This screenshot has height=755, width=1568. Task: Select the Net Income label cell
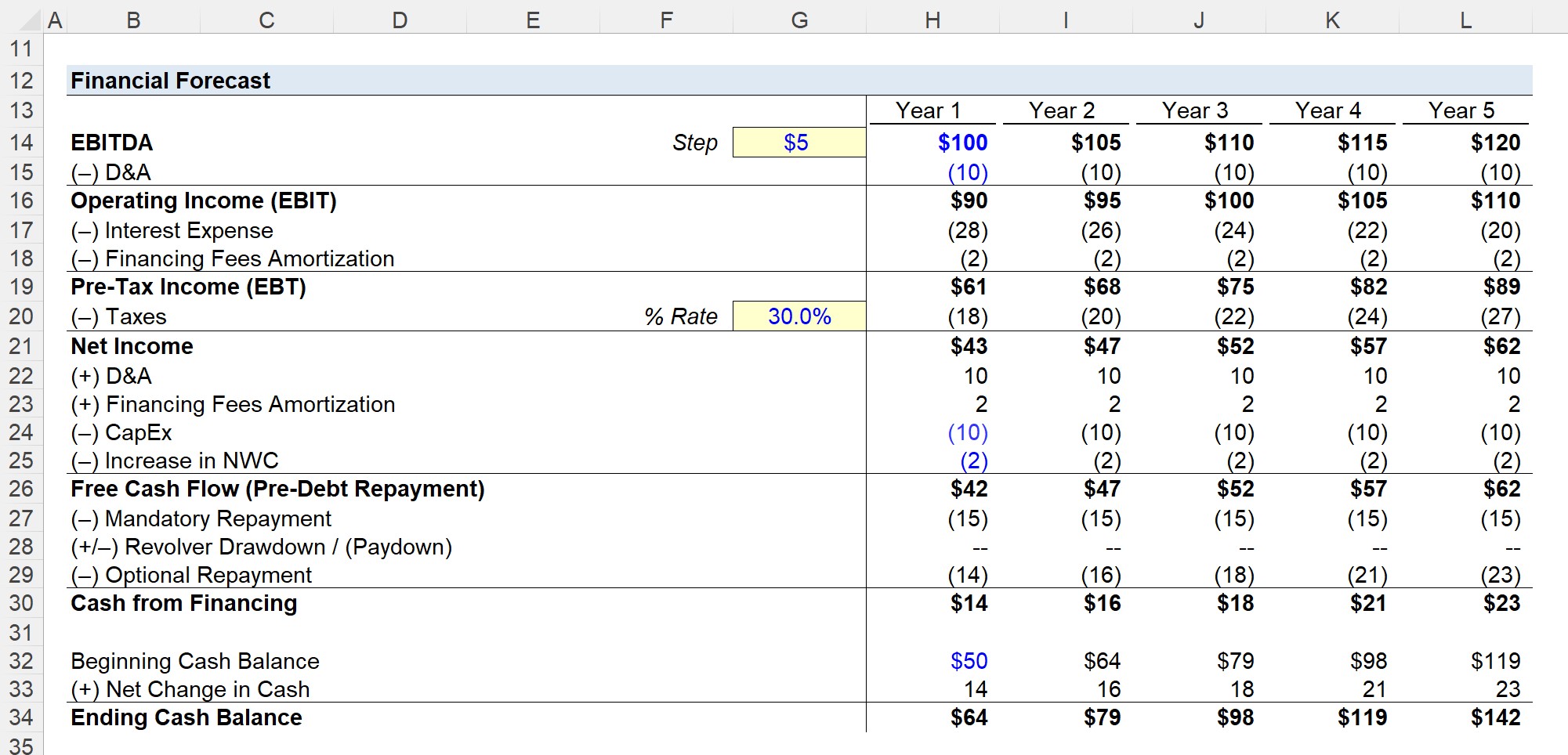[x=132, y=346]
